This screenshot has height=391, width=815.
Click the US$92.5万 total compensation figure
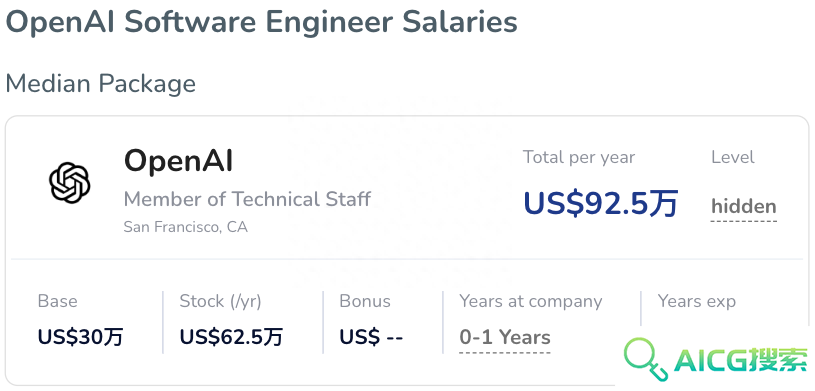601,203
